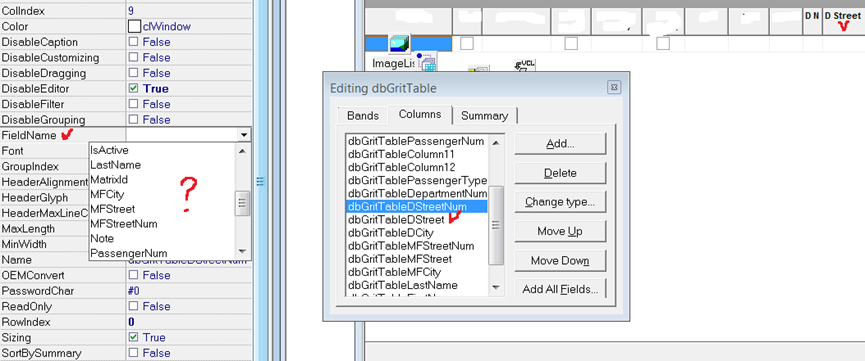Uncheck the DisableEditor True checkbox

click(x=134, y=88)
